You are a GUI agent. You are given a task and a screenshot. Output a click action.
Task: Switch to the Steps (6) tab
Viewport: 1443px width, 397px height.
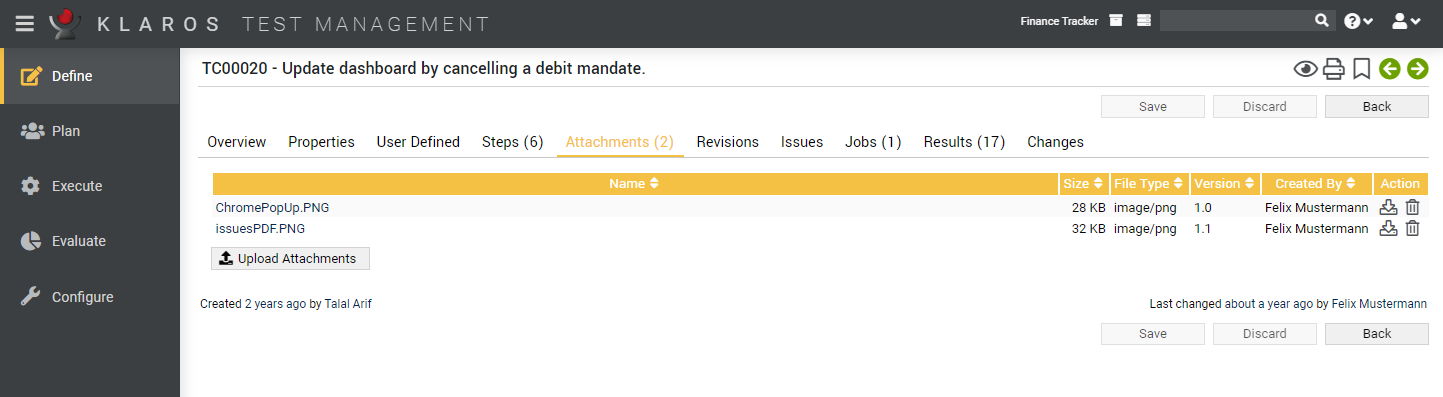click(x=512, y=142)
